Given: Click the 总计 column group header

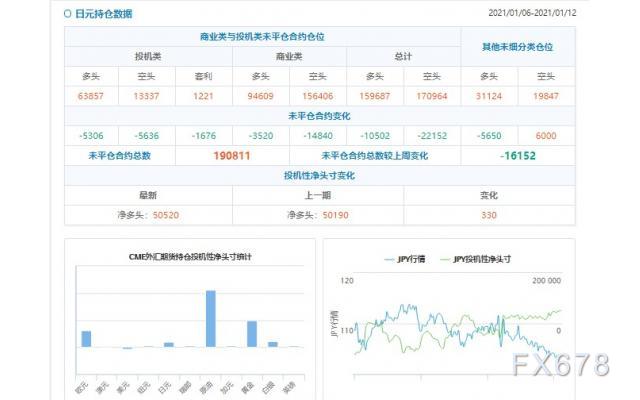Looking at the screenshot, I should (403, 56).
